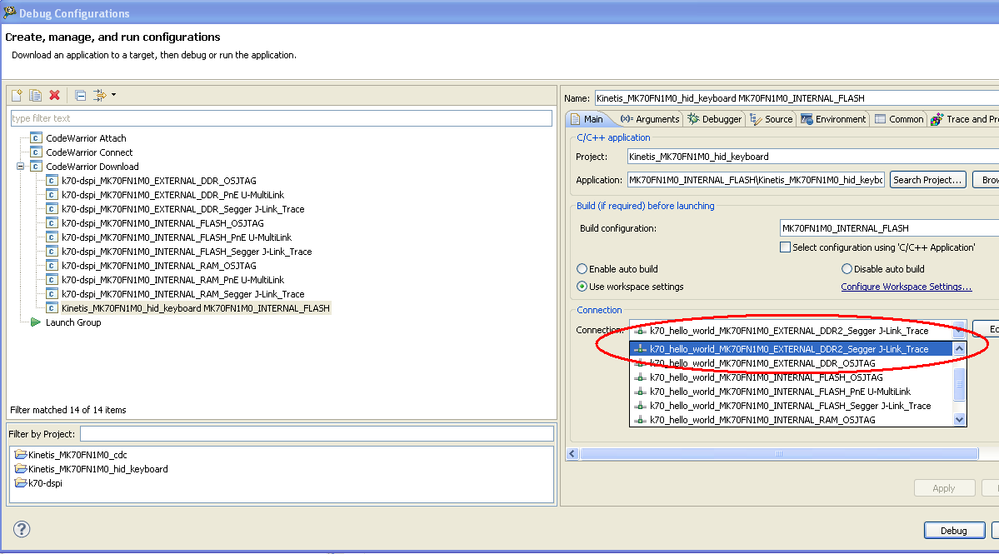Select the Kinetis_MK70FN1M0_hid_keyboard project folder
This screenshot has width=999, height=554.
97,469
